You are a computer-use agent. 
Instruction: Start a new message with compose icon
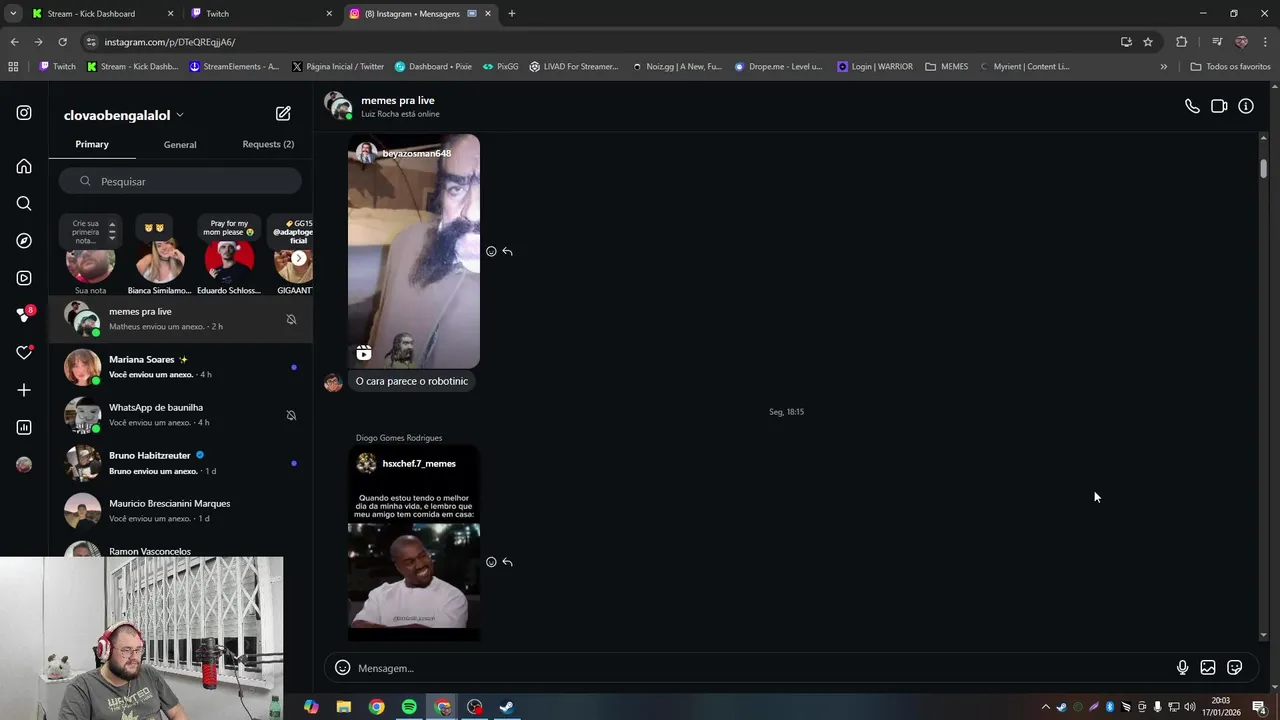[283, 114]
